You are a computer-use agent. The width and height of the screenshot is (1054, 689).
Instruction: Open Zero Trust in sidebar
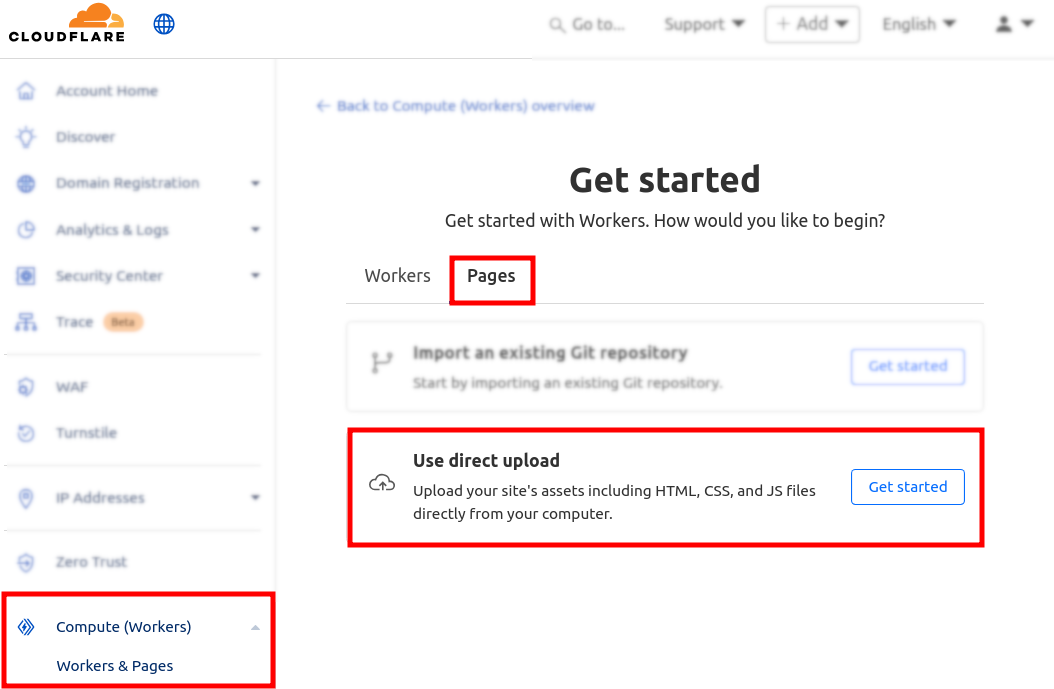coord(91,562)
